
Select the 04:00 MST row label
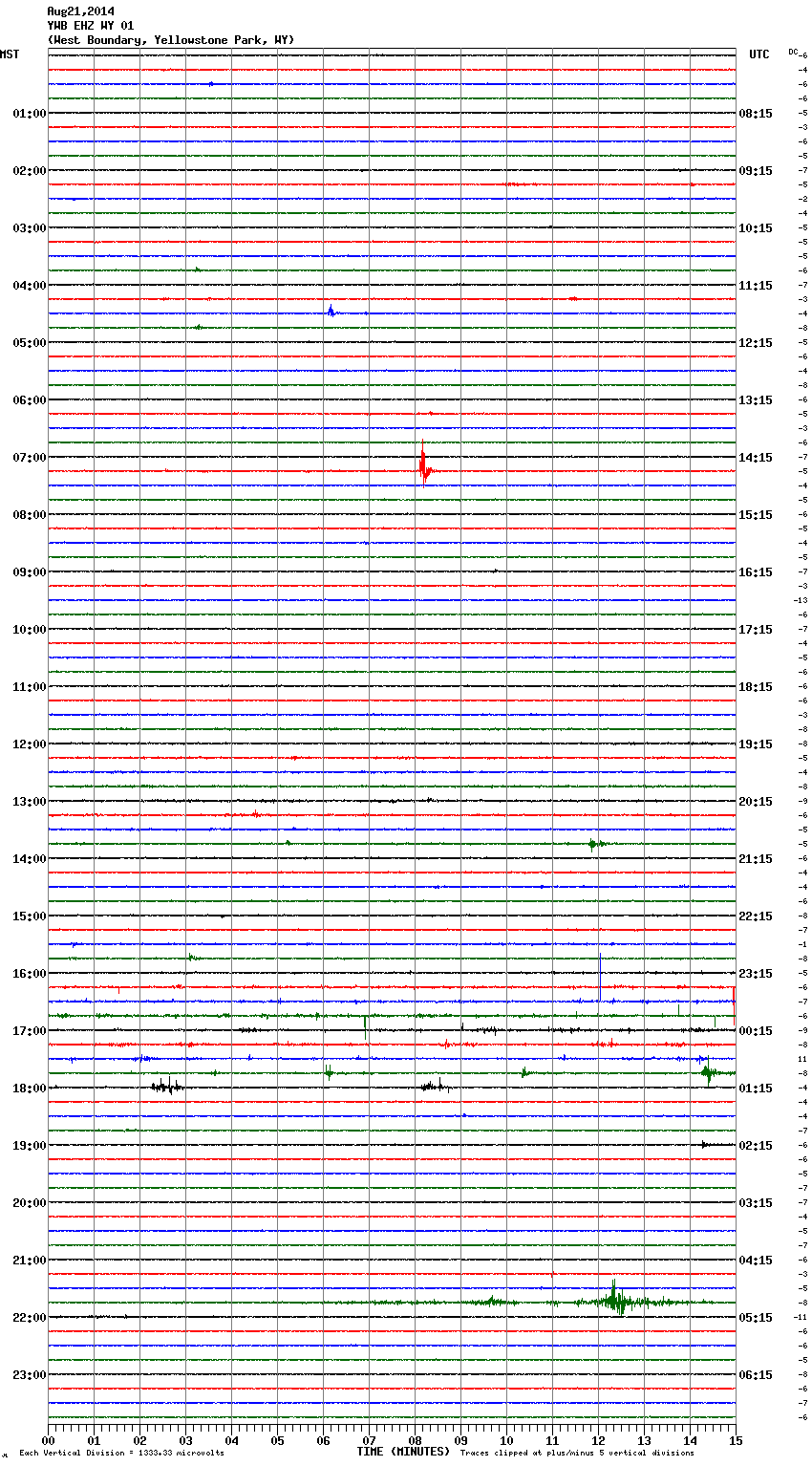[29, 286]
